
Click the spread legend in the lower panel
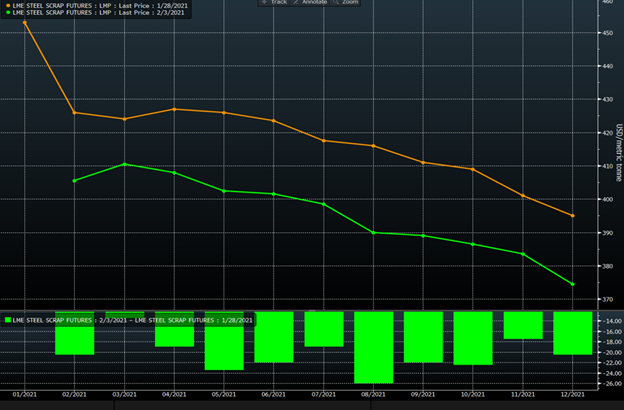click(130, 319)
